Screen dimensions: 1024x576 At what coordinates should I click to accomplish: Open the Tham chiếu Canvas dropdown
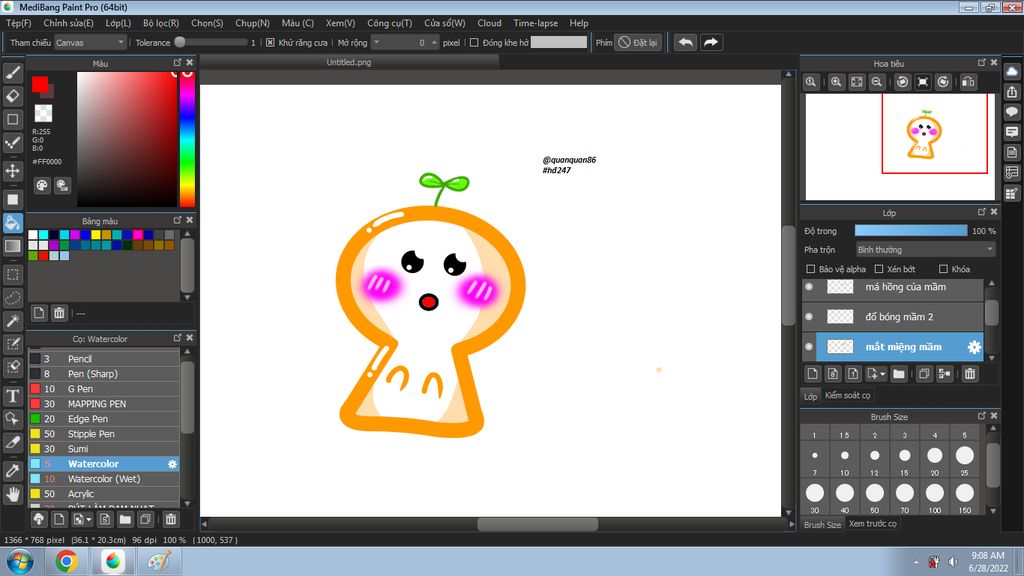[x=89, y=42]
